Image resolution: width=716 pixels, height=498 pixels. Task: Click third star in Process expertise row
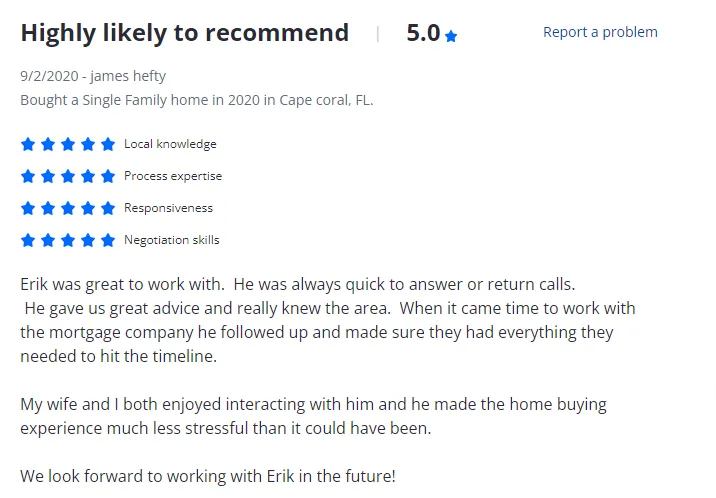tap(68, 176)
